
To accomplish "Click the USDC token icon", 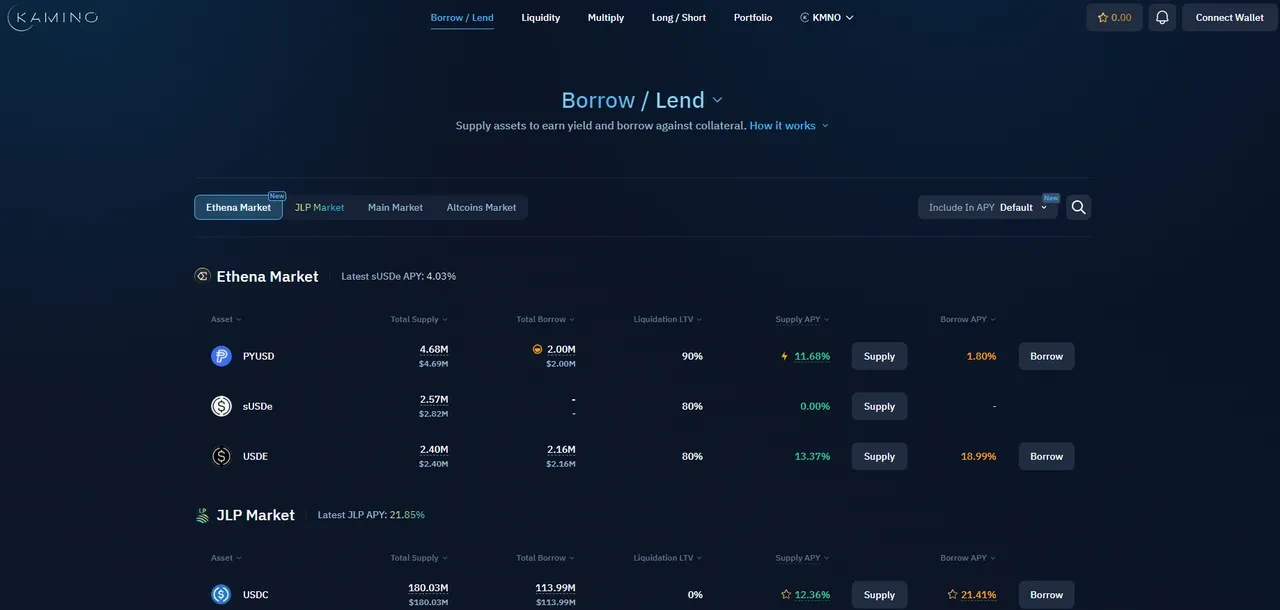I will tap(221, 594).
